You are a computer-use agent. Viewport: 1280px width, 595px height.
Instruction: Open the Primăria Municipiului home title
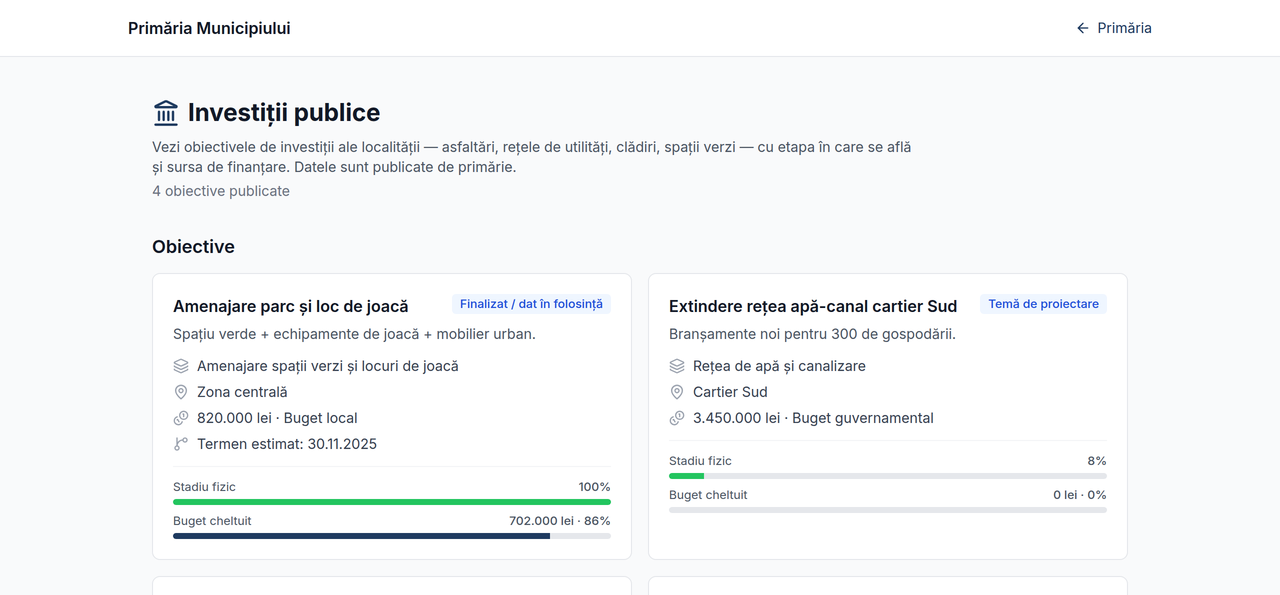[209, 28]
